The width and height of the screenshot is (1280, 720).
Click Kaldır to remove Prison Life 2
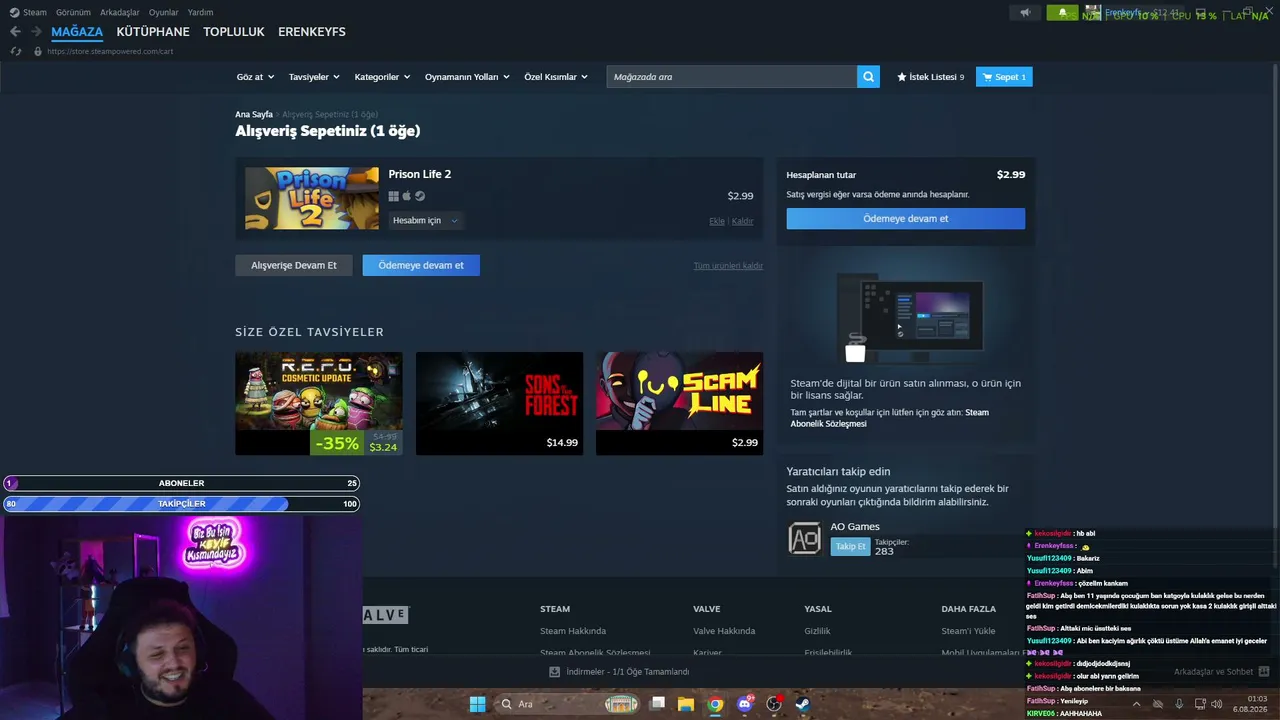coord(742,221)
